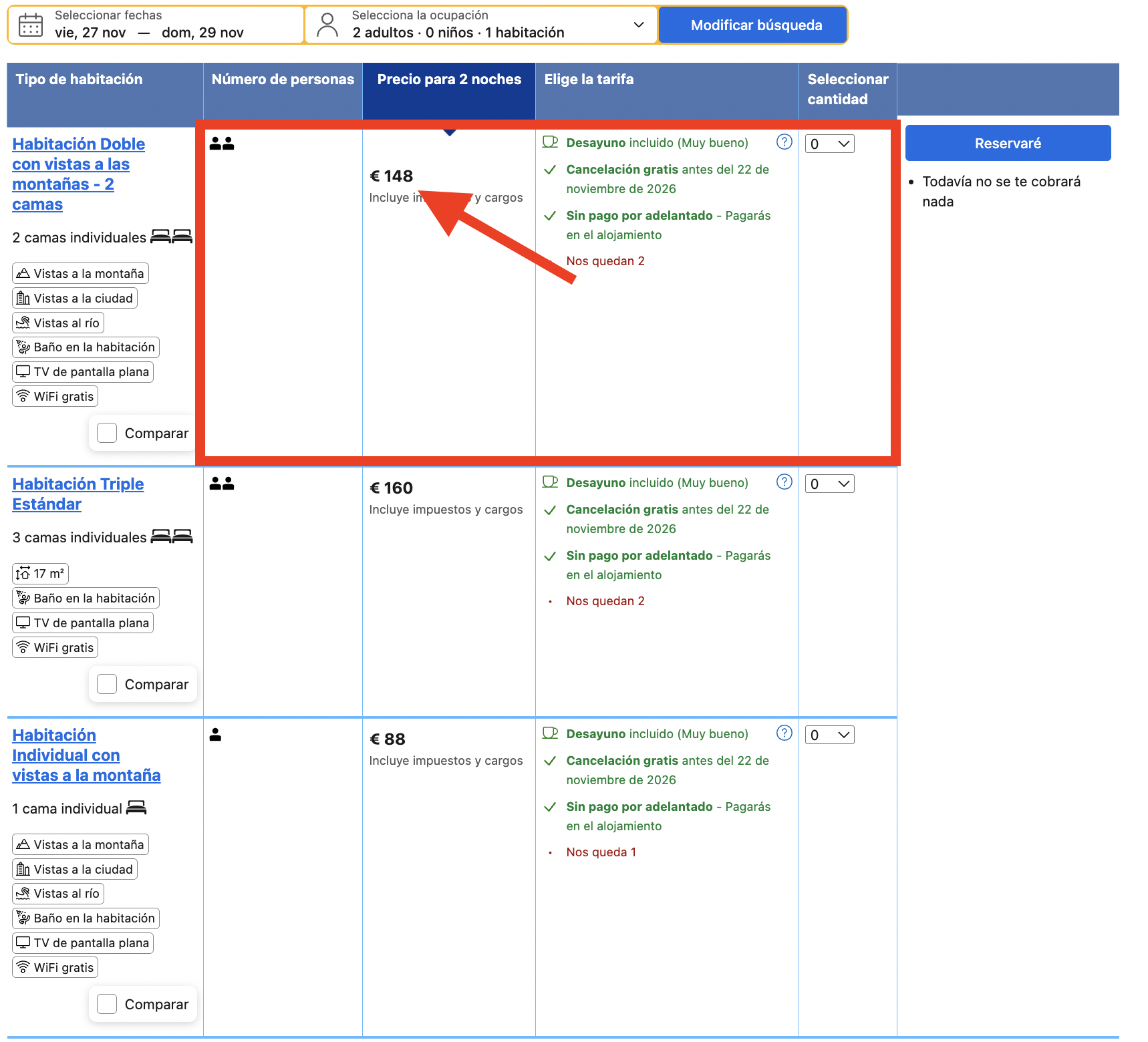Click Vistas al río tag under Habitación Doble
The image size is (1148, 1042).
(x=58, y=323)
